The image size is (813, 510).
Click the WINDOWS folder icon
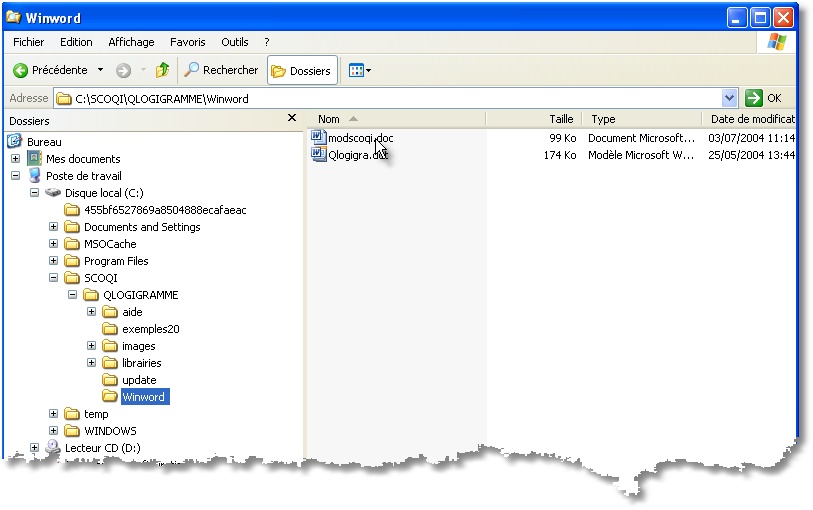72,431
